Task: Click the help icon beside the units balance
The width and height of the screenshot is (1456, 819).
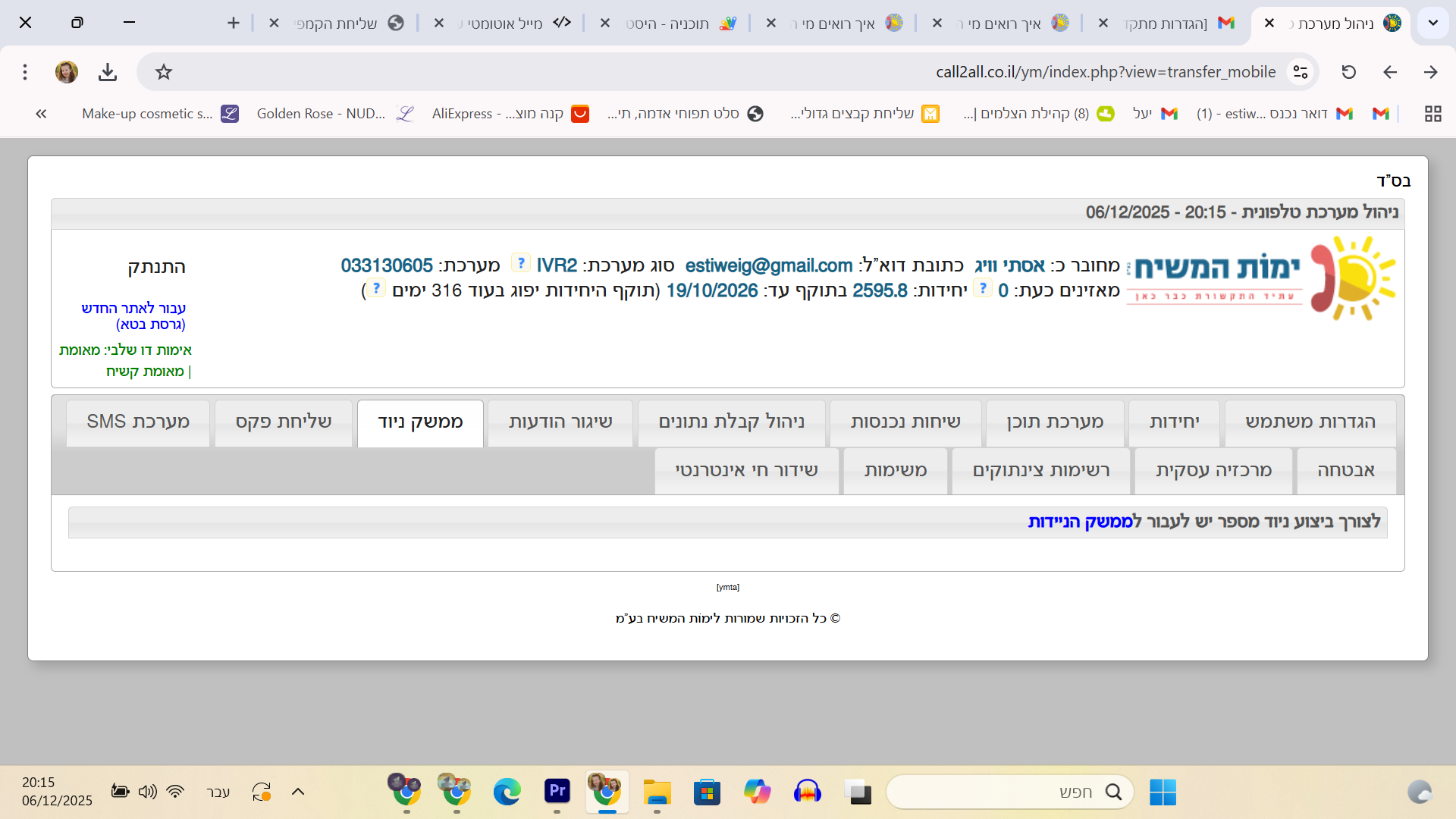Action: point(982,288)
